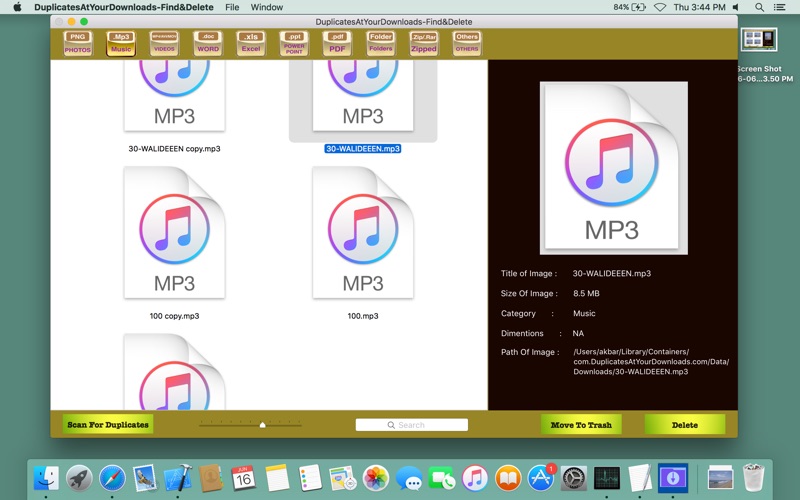Select the 100 copy.mp3 file icon

[x=174, y=233]
